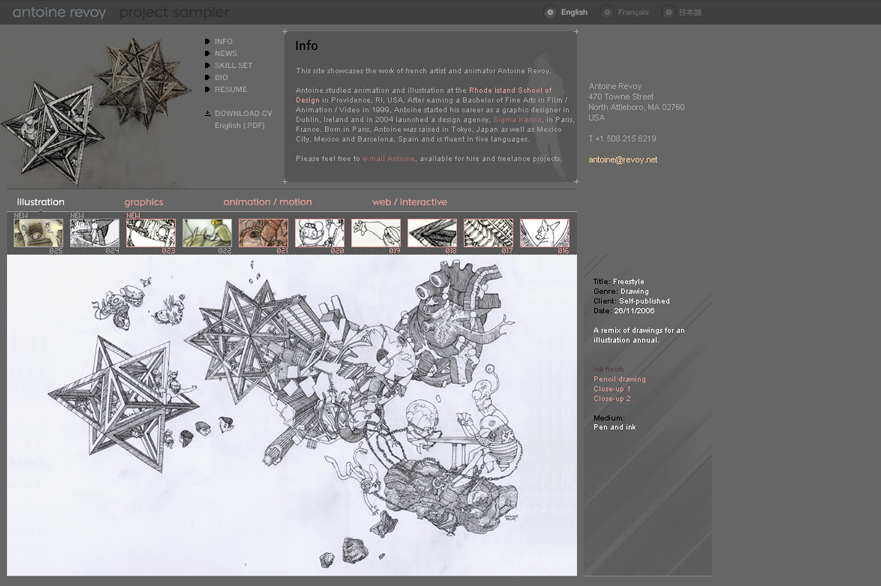
Task: Click the arrow bullet beside SKILL SET
Action: 207,66
